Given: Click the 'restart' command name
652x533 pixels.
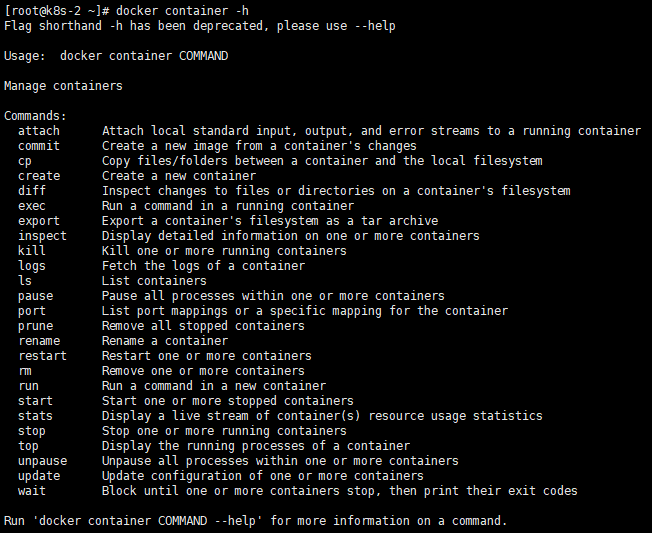Looking at the screenshot, I should (42, 356).
